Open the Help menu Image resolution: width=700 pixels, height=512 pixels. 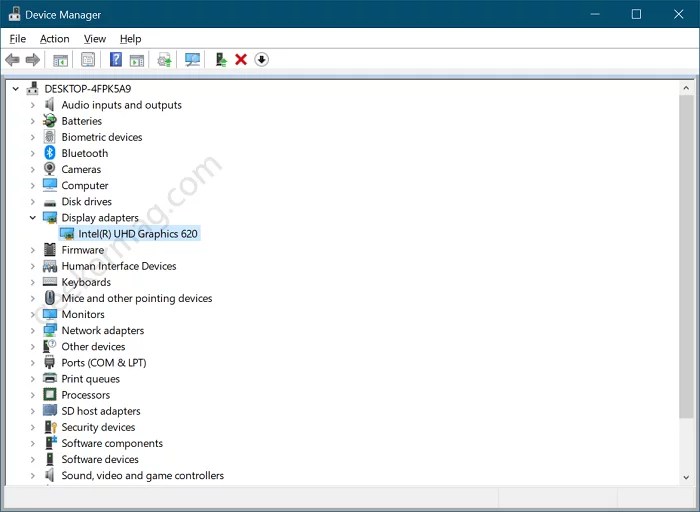click(130, 39)
